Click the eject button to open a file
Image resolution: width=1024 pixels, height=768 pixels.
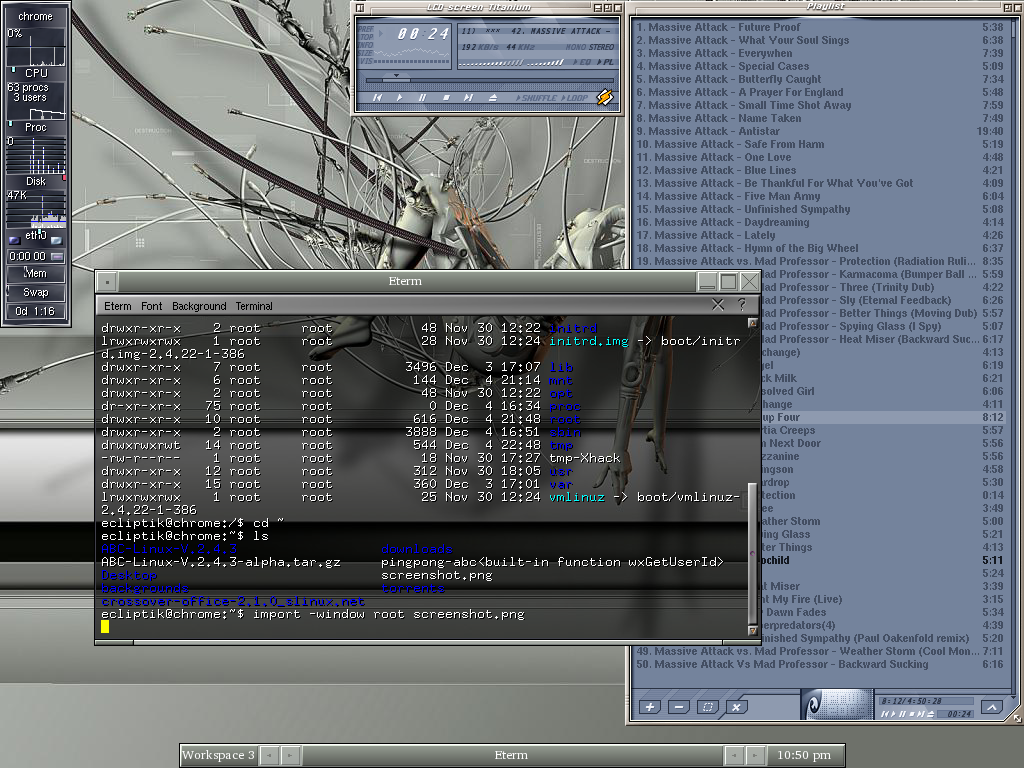[x=492, y=98]
